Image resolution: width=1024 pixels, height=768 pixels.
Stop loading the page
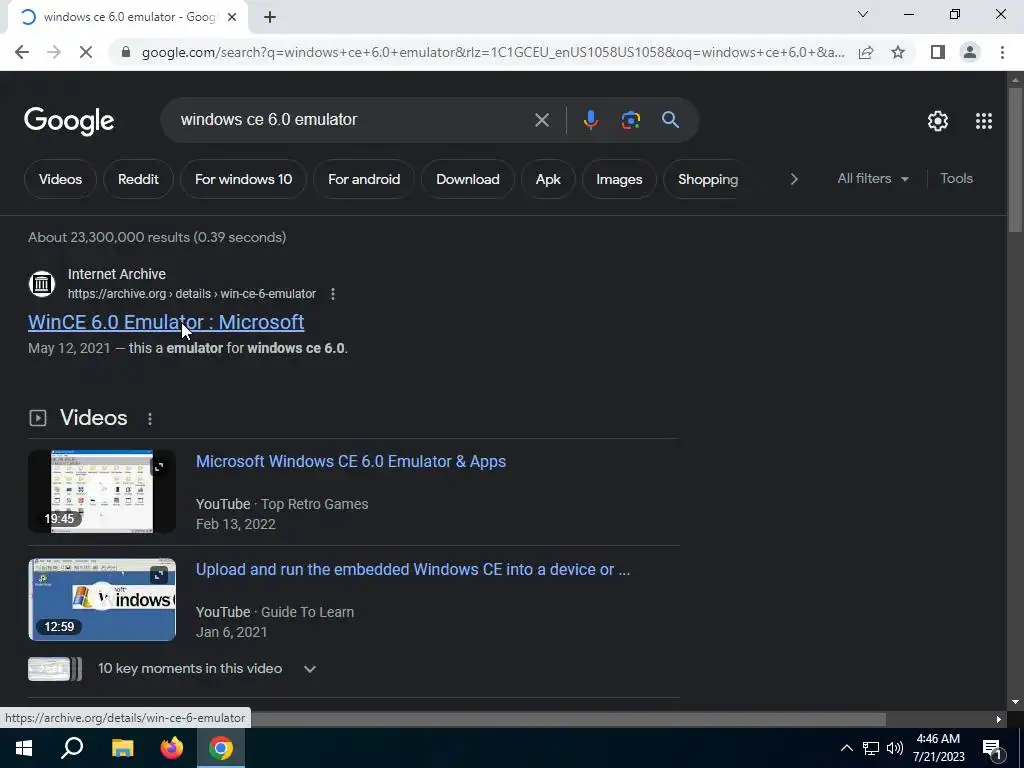pyautogui.click(x=86, y=52)
